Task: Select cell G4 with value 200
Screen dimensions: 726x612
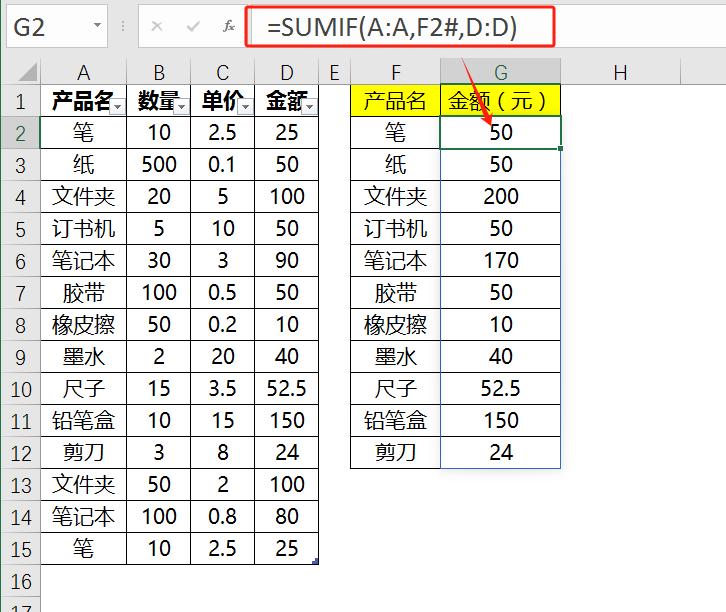Action: point(501,197)
